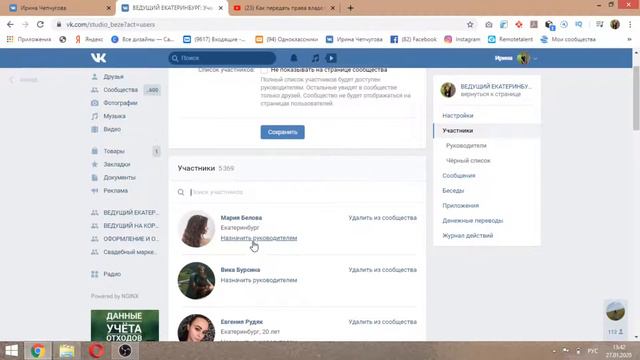Screen dimensions: 640x360
Task: Open Blacklist in the community menu
Action: tap(468, 161)
